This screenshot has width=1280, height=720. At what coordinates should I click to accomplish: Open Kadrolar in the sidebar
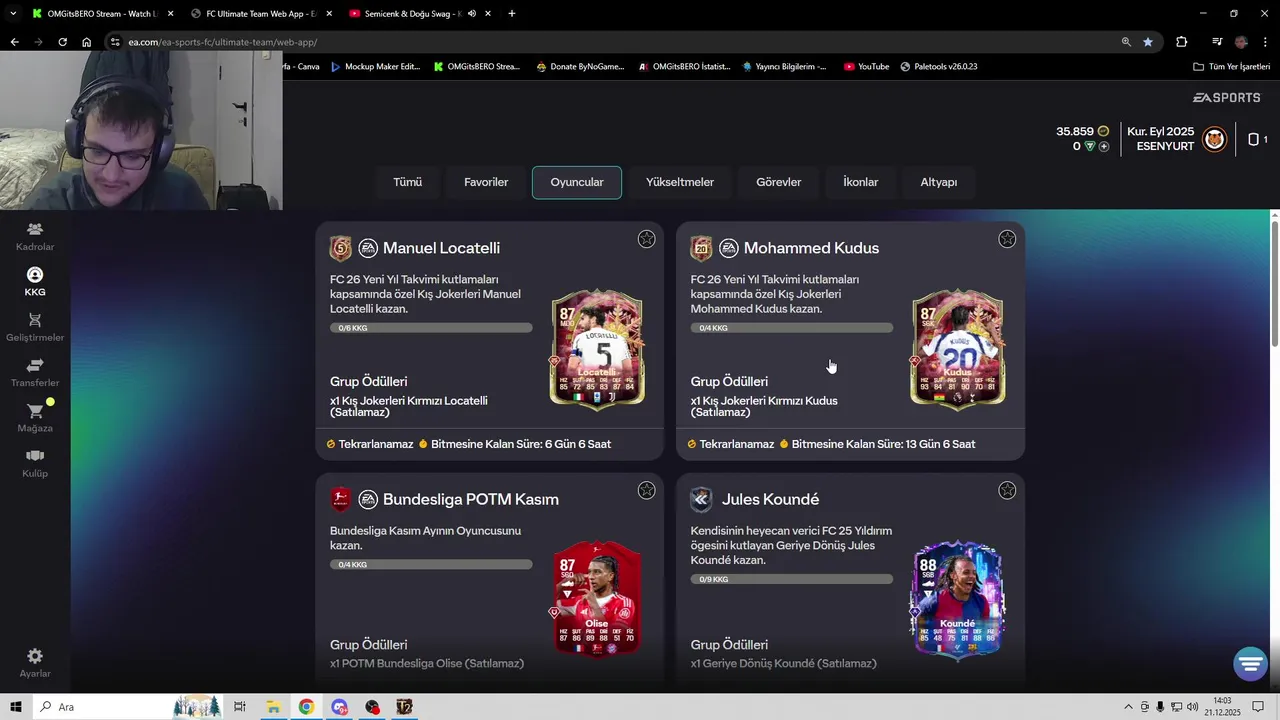pos(35,237)
